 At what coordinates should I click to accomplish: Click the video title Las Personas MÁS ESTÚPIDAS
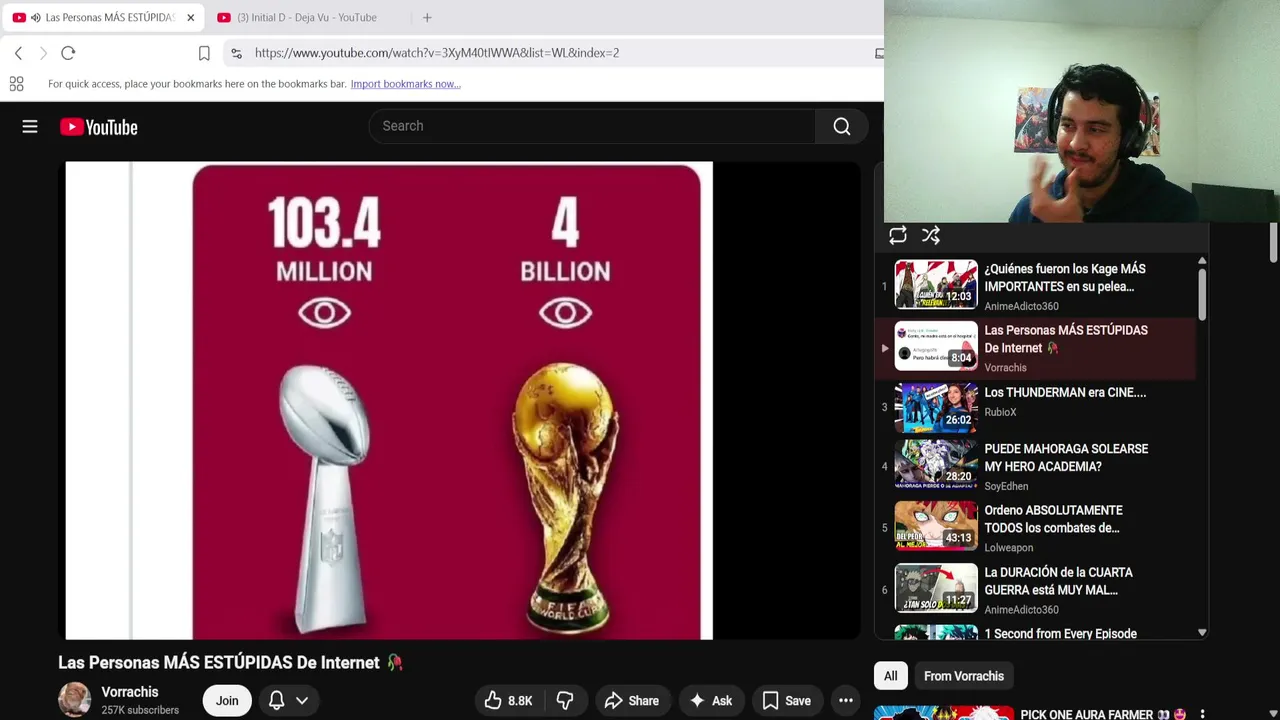230,663
